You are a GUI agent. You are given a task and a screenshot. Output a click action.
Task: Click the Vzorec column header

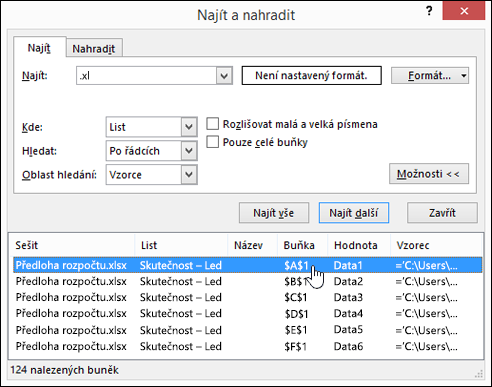(436, 245)
